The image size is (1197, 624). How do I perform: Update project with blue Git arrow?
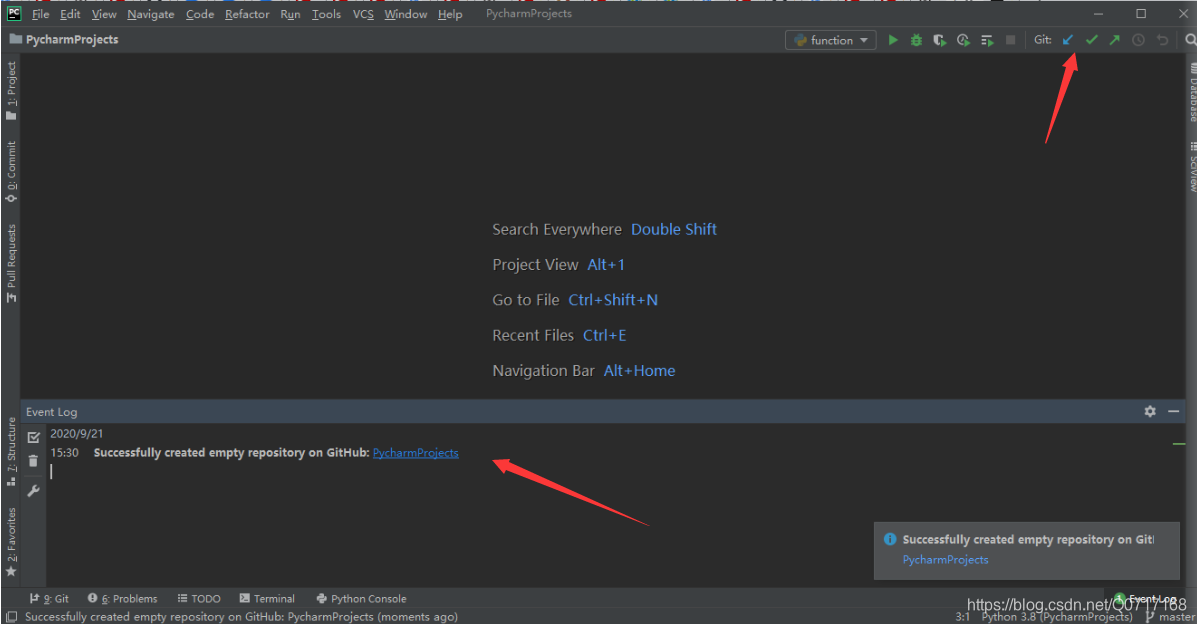[x=1068, y=40]
